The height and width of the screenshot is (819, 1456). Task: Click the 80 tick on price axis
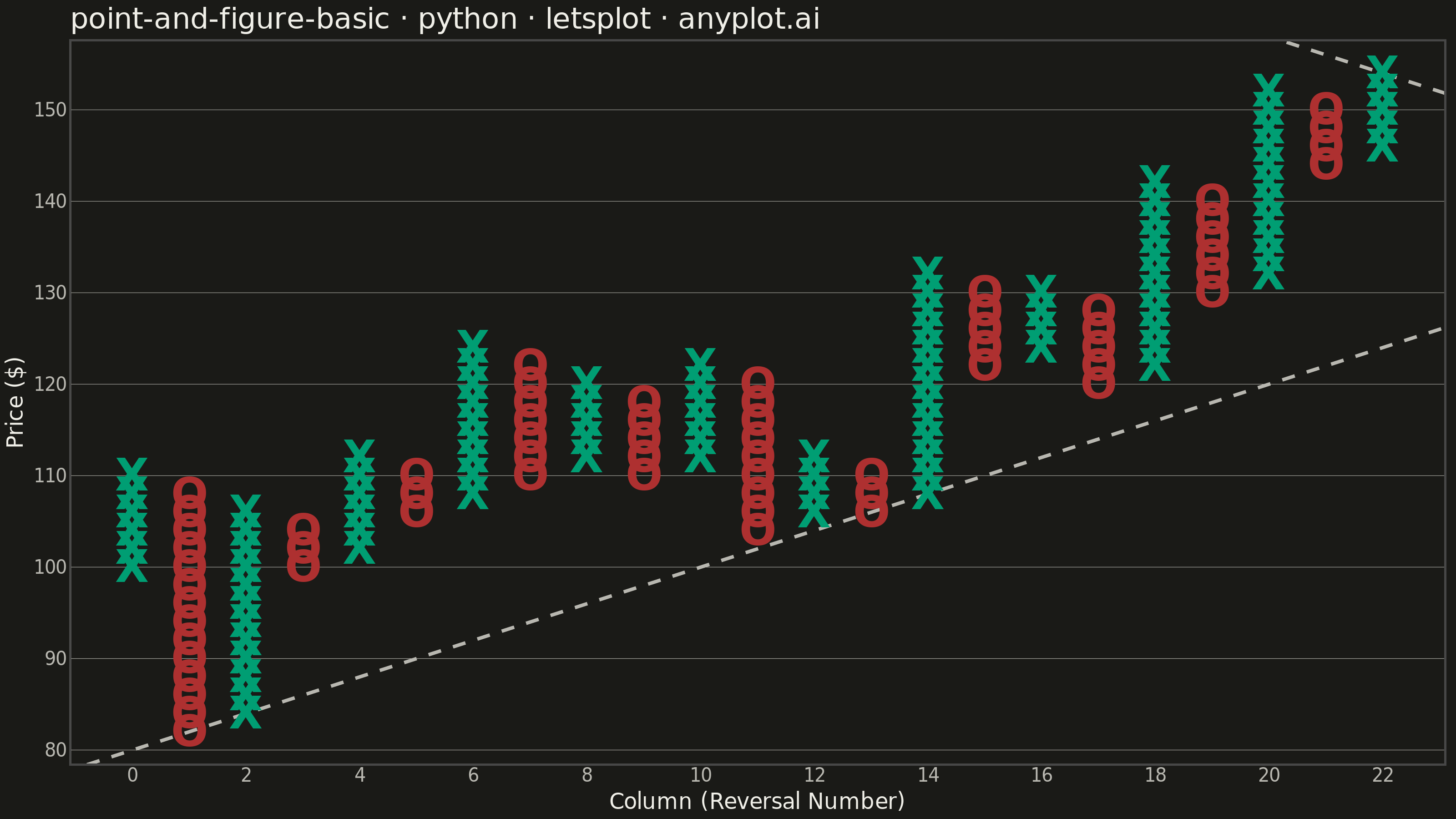click(x=56, y=750)
